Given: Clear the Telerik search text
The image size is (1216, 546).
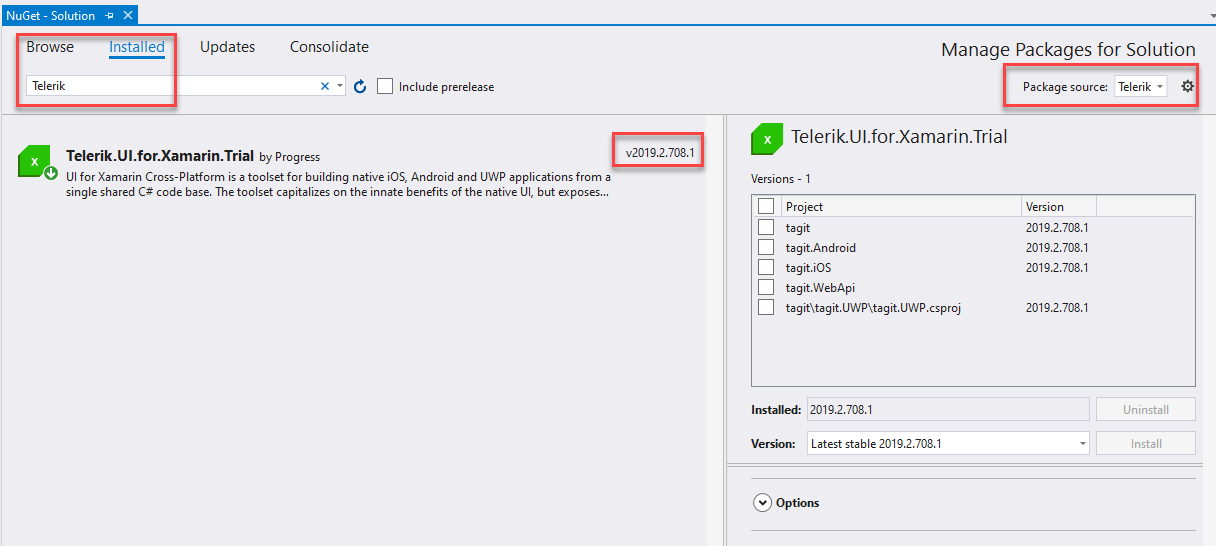Looking at the screenshot, I should [324, 87].
